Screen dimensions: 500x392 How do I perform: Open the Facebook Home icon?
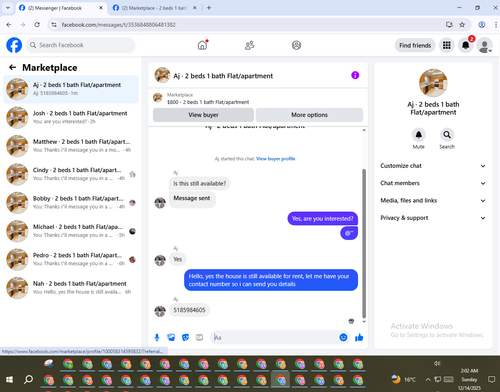pos(202,45)
